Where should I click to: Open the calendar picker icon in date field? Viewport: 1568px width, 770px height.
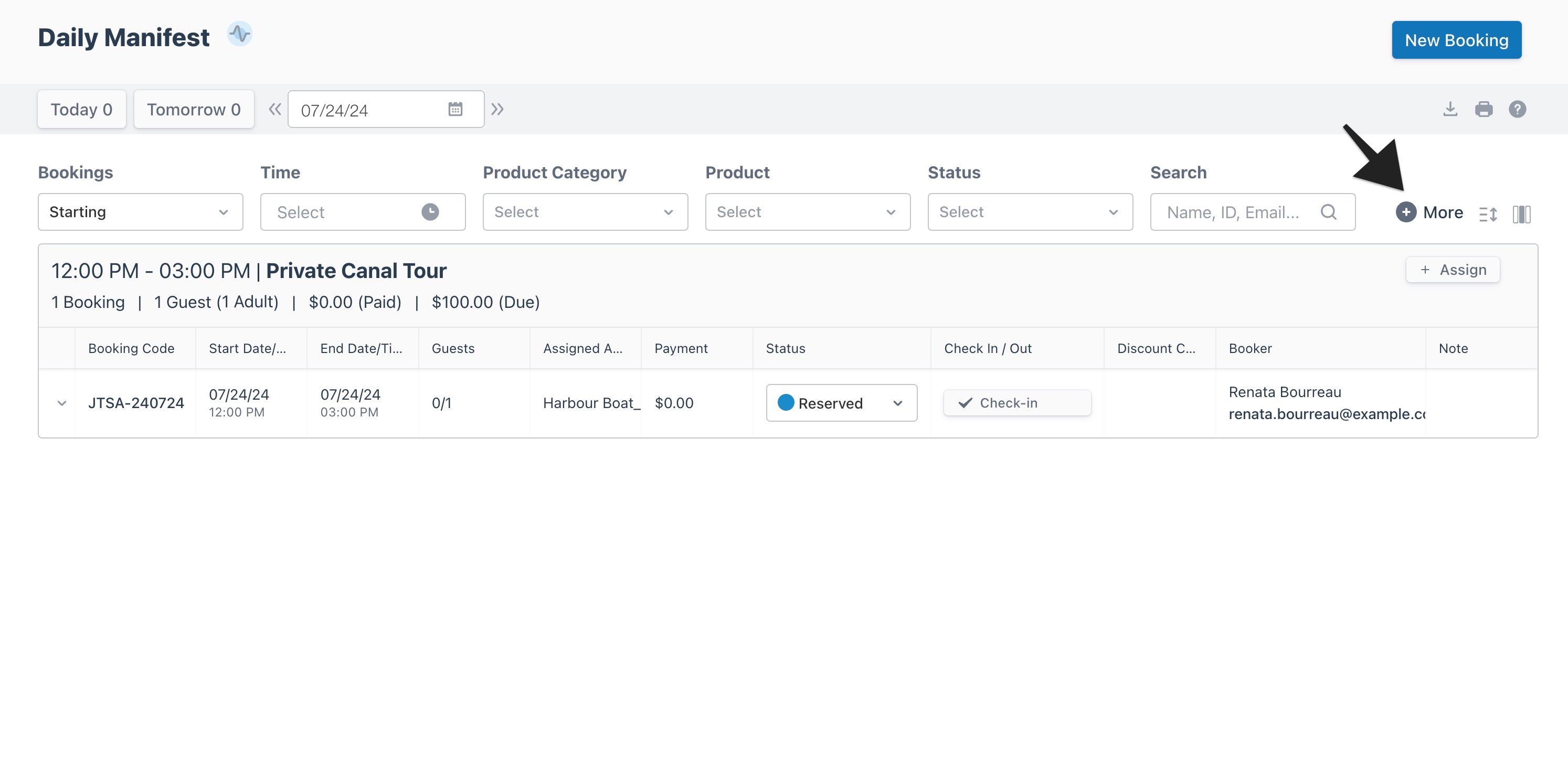point(455,110)
